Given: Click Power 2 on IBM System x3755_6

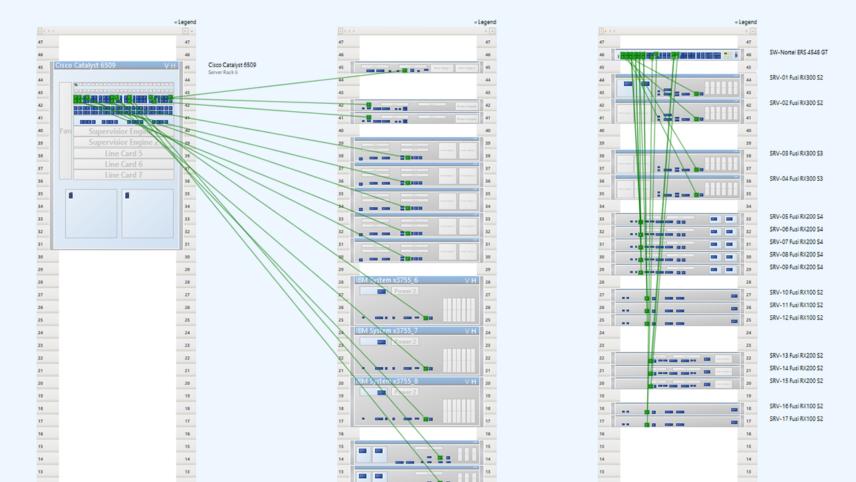Looking at the screenshot, I should pos(405,291).
